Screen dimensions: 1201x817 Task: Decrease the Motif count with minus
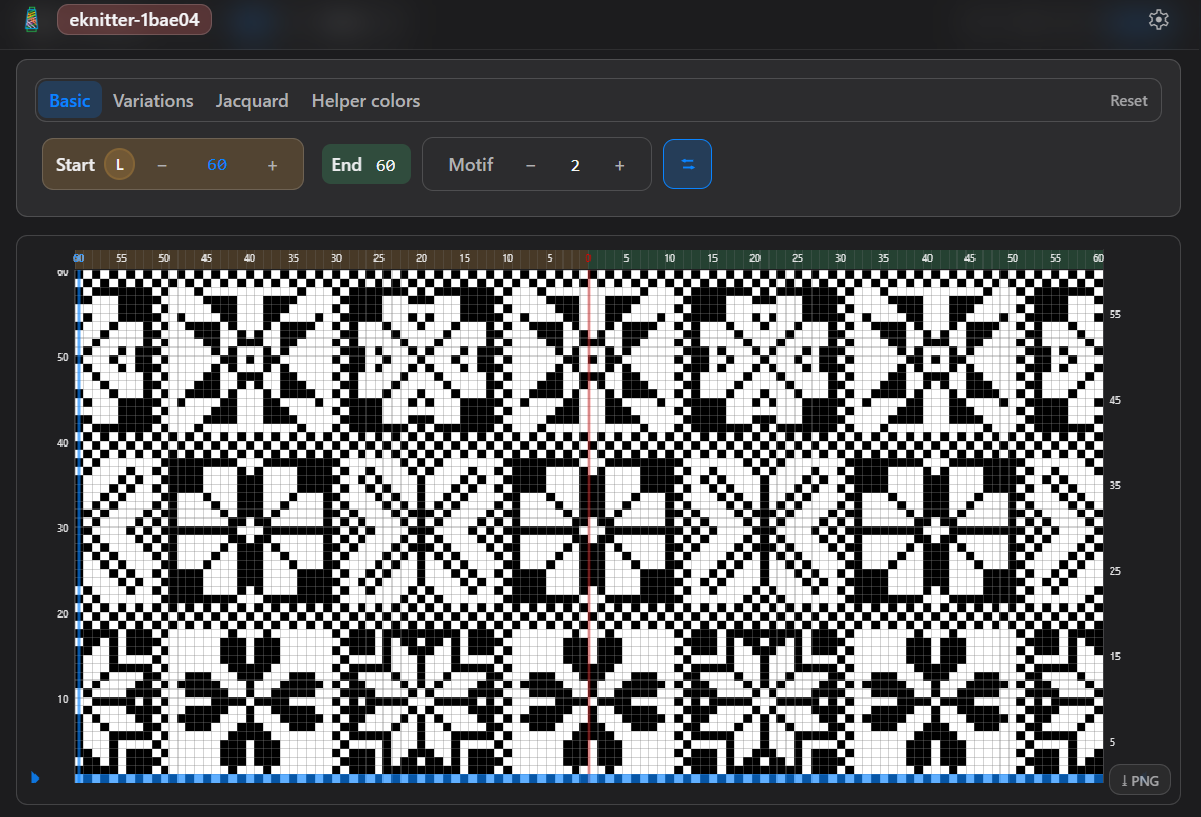pos(530,164)
